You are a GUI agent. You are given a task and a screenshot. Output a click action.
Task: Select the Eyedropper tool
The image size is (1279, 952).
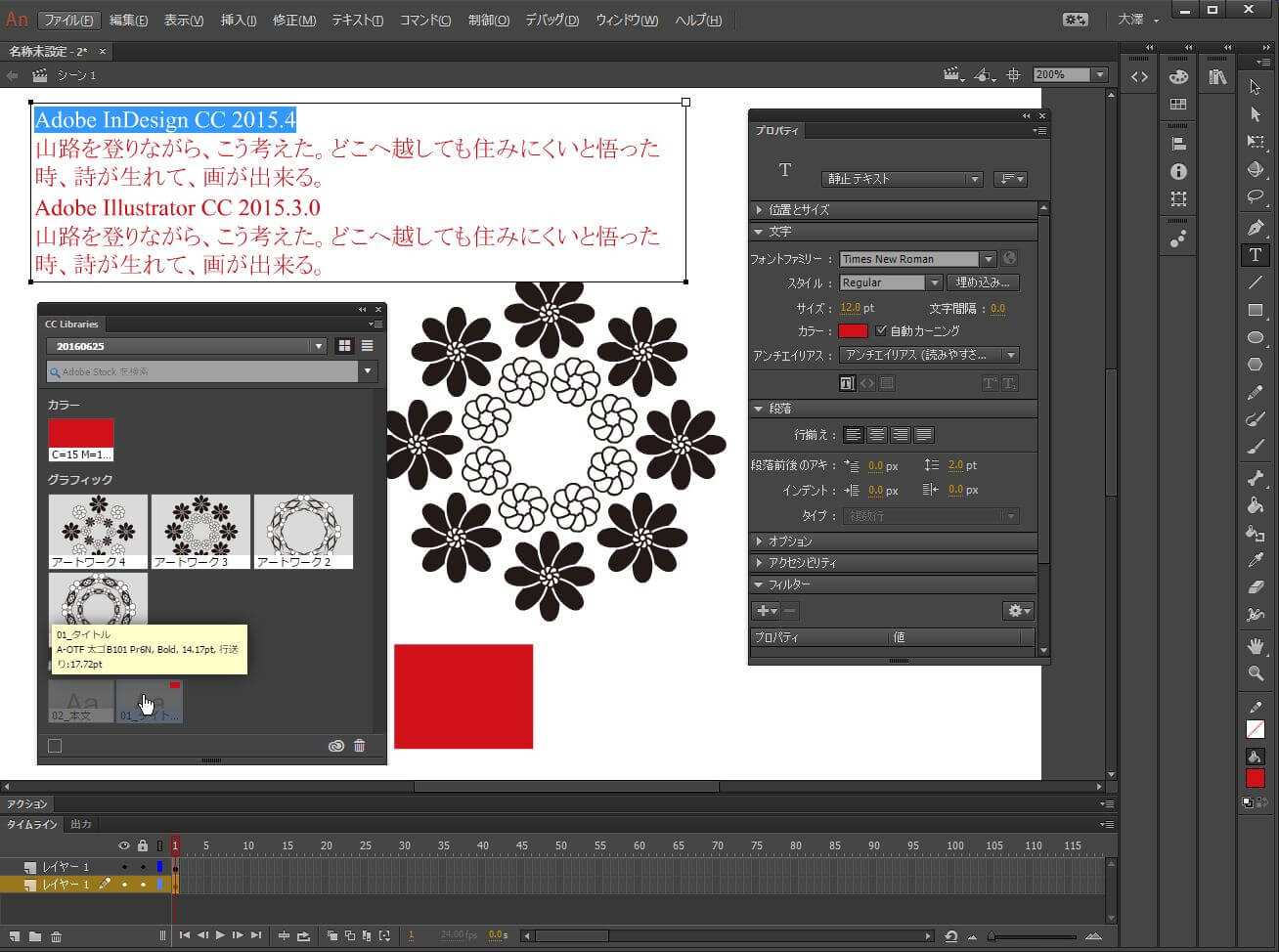(1256, 560)
